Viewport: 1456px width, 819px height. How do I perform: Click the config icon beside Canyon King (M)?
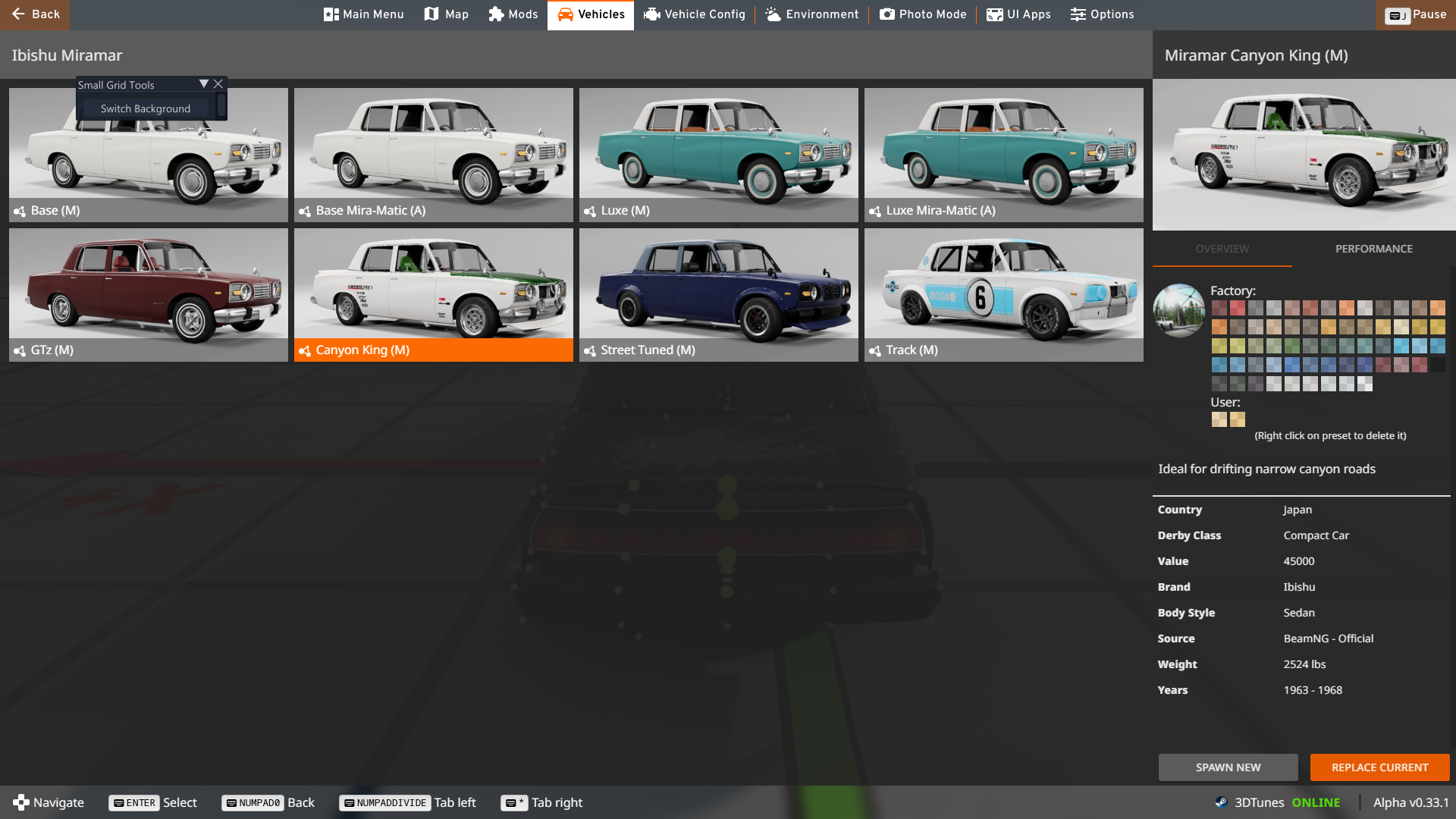305,351
